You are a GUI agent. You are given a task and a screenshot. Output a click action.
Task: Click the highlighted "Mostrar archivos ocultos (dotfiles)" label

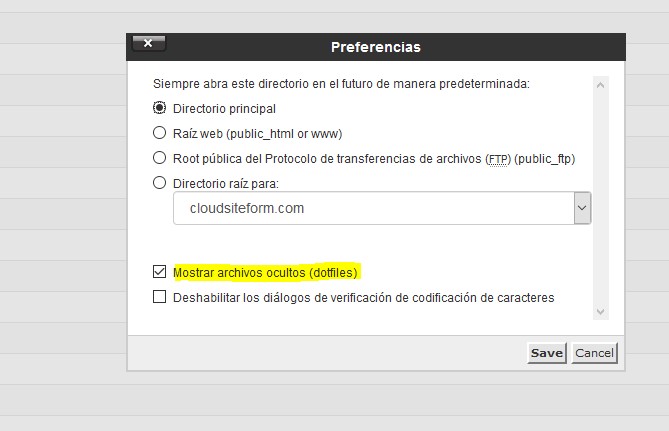(x=266, y=271)
